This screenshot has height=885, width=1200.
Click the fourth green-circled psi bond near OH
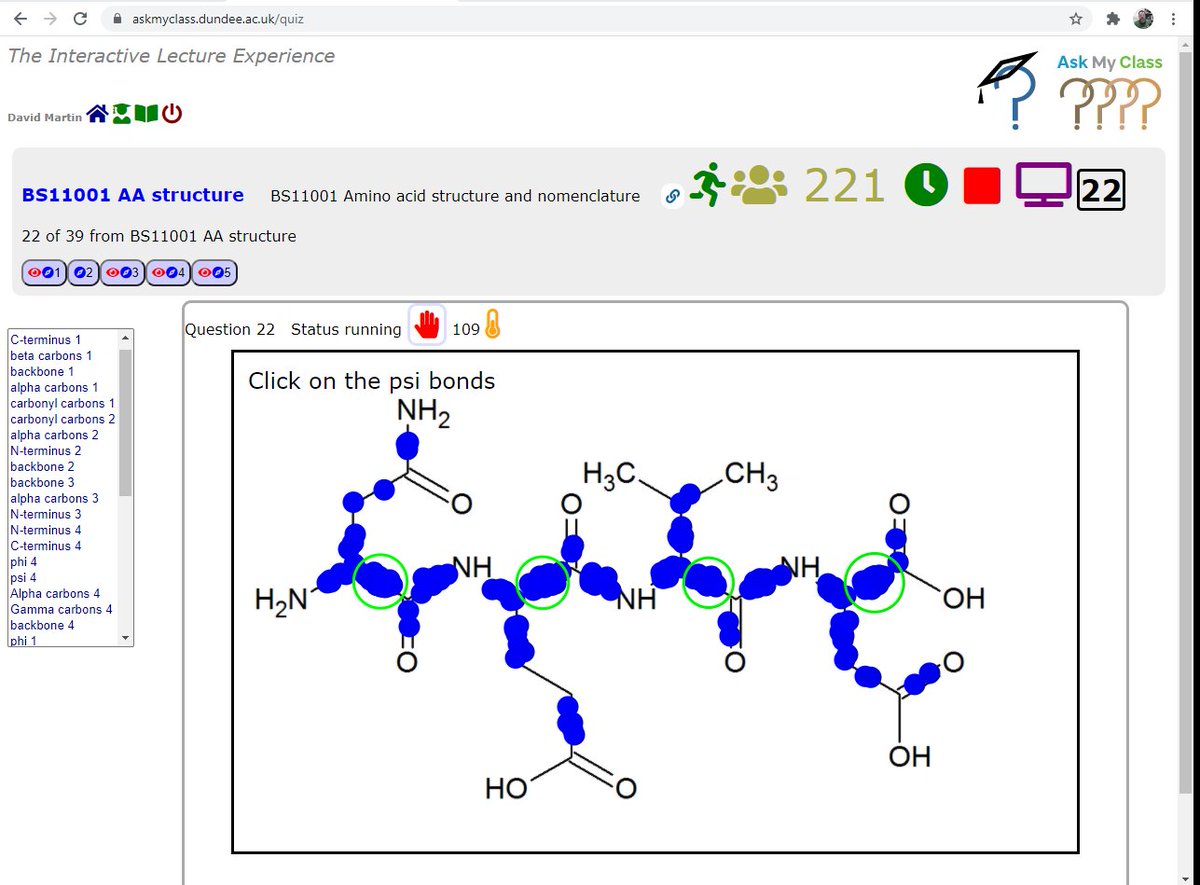coord(874,581)
